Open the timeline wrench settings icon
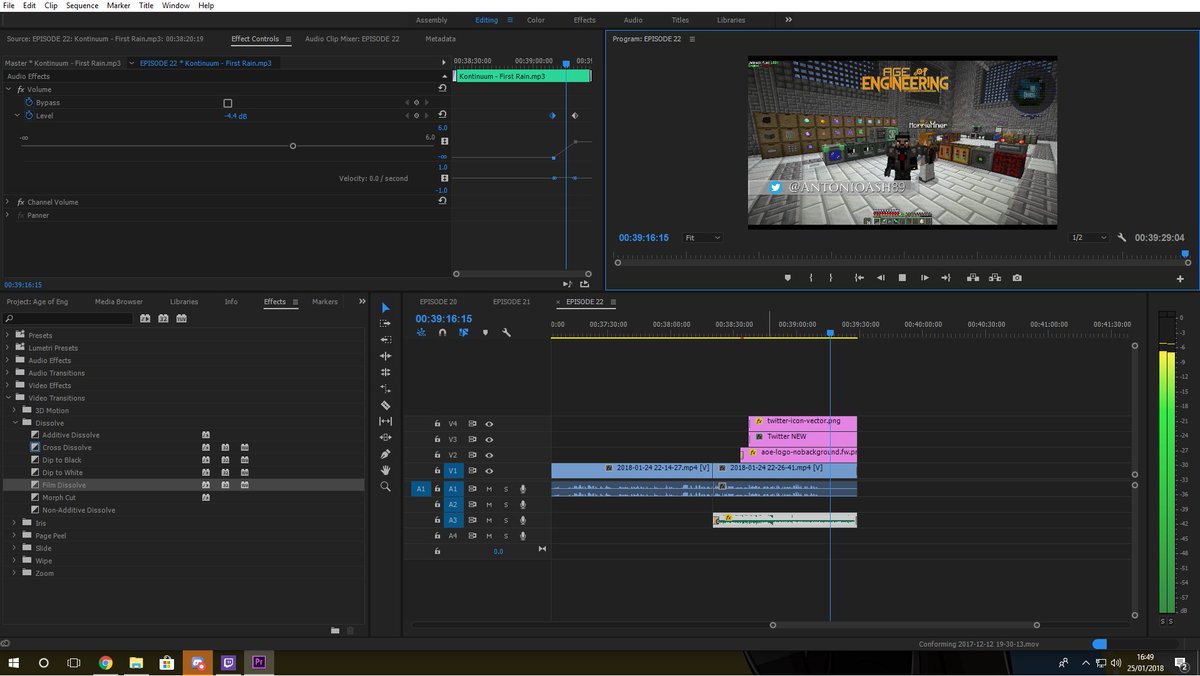Screen dimensions: 1200x676 click(505, 332)
